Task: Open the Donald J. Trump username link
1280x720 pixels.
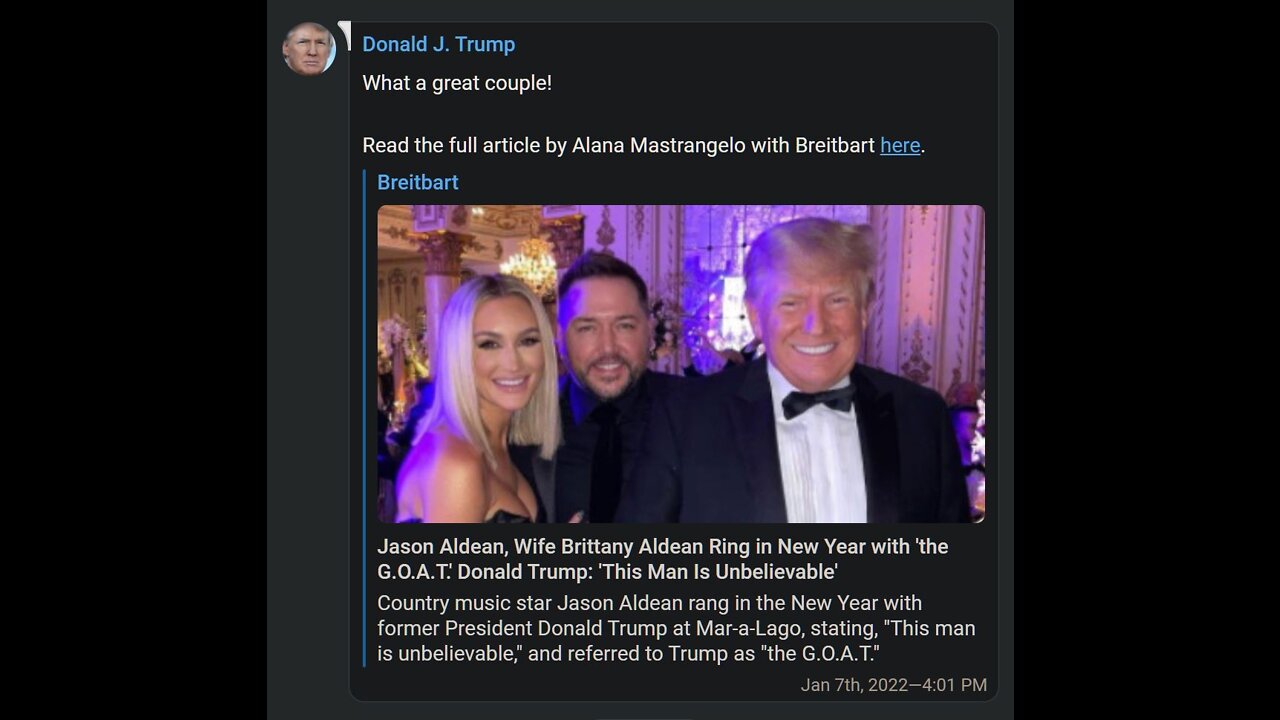Action: pos(438,44)
